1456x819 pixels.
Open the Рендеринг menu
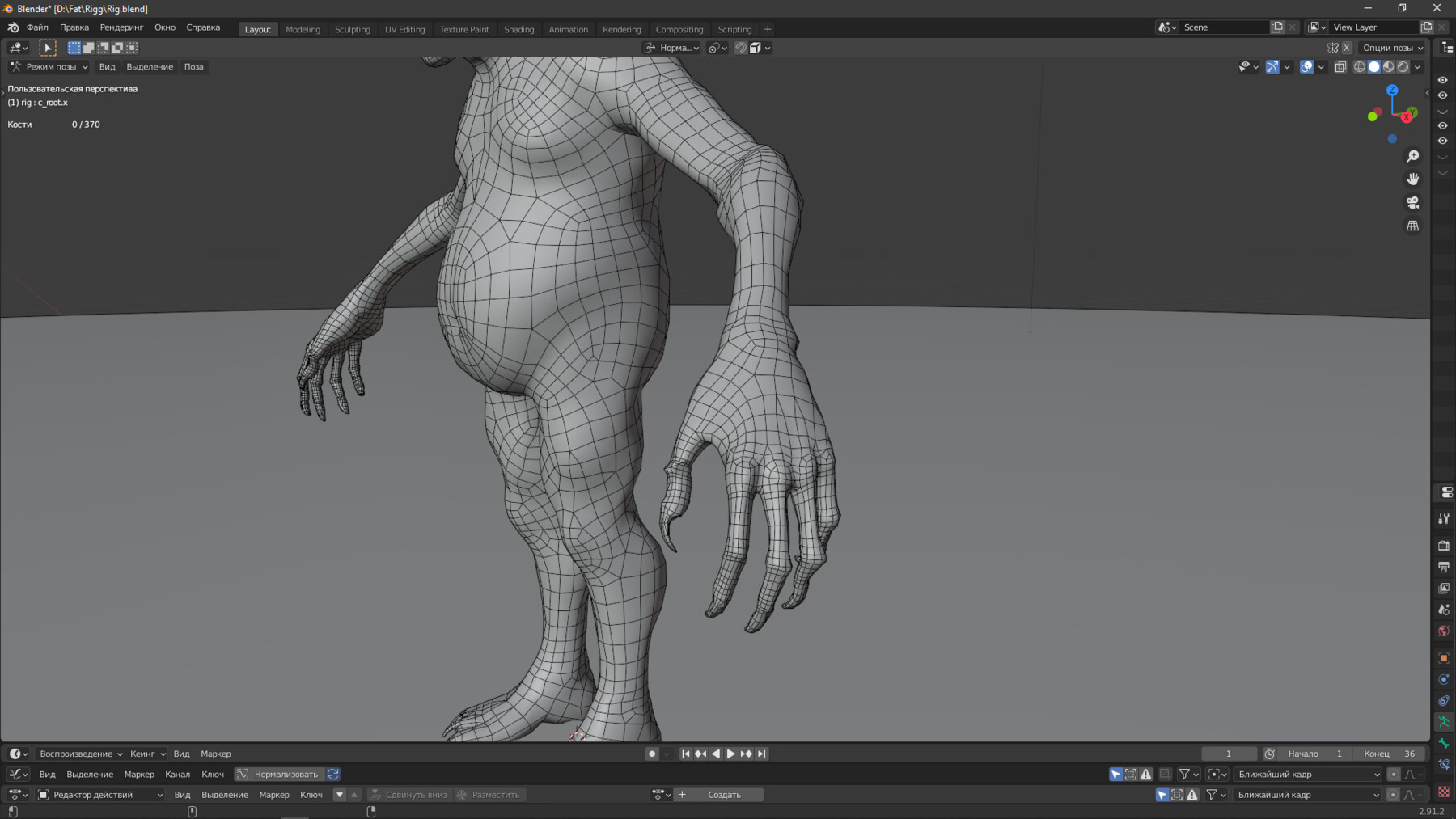point(121,27)
